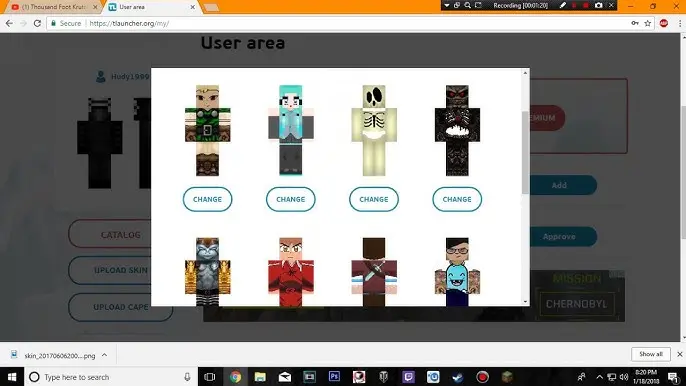Click the Cortana microphone icon
The image size is (686, 386).
click(x=187, y=377)
